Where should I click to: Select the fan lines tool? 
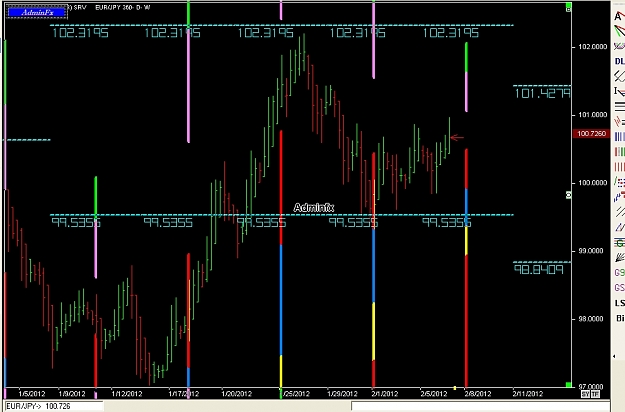619,257
